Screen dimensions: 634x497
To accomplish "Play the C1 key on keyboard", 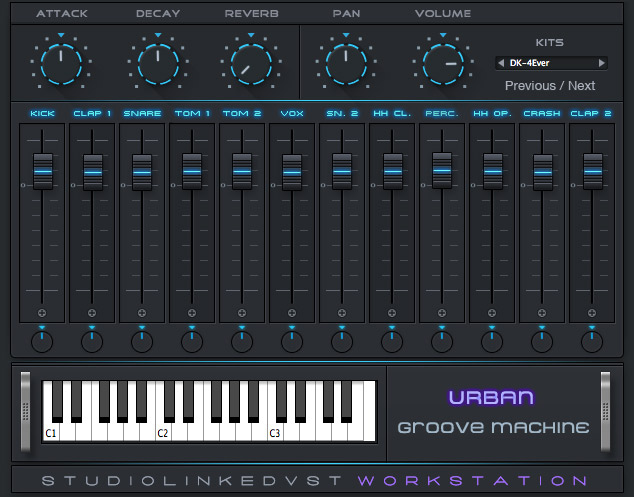I will click(51, 431).
